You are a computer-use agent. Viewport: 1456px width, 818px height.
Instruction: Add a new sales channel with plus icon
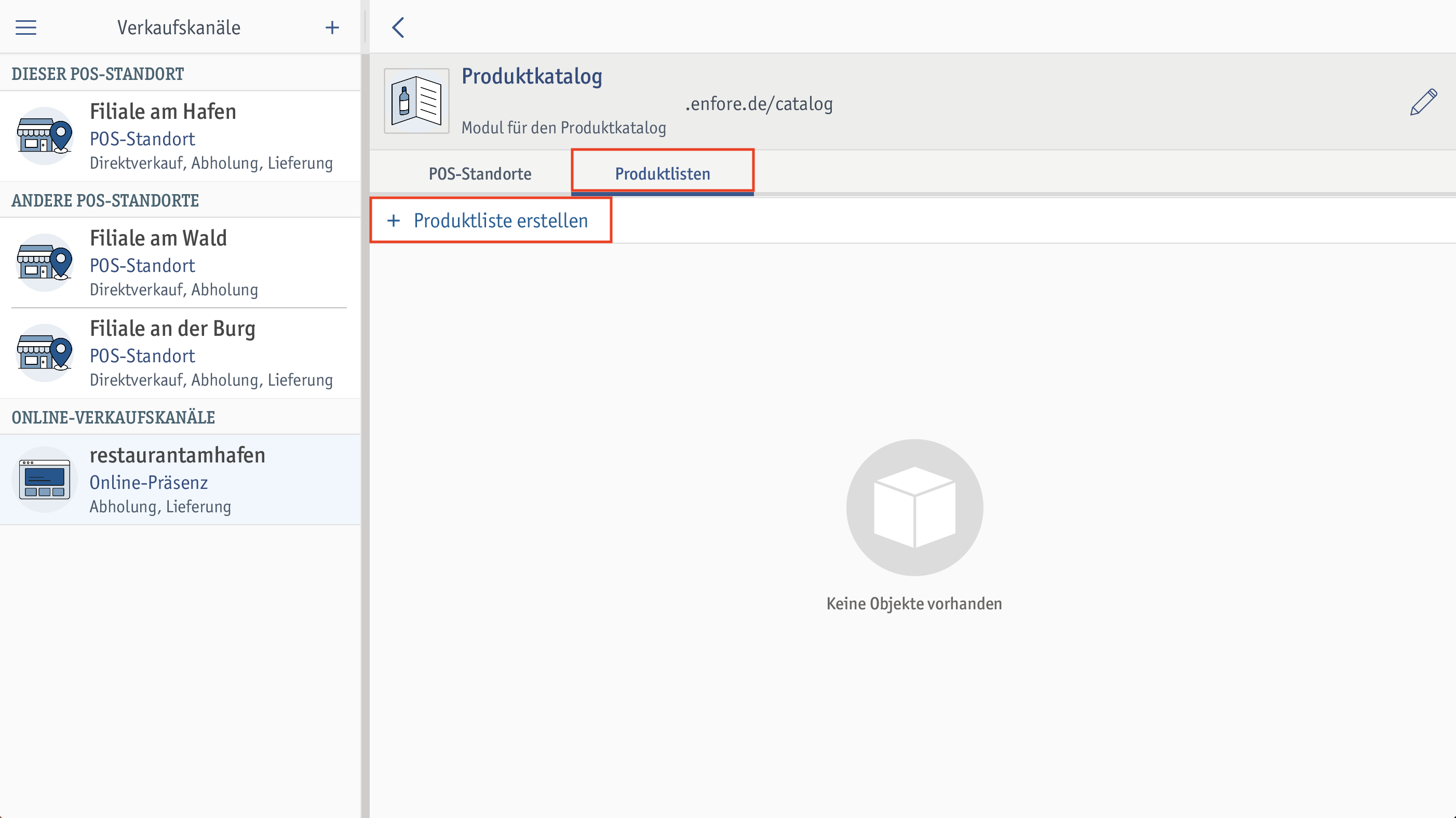coord(332,27)
